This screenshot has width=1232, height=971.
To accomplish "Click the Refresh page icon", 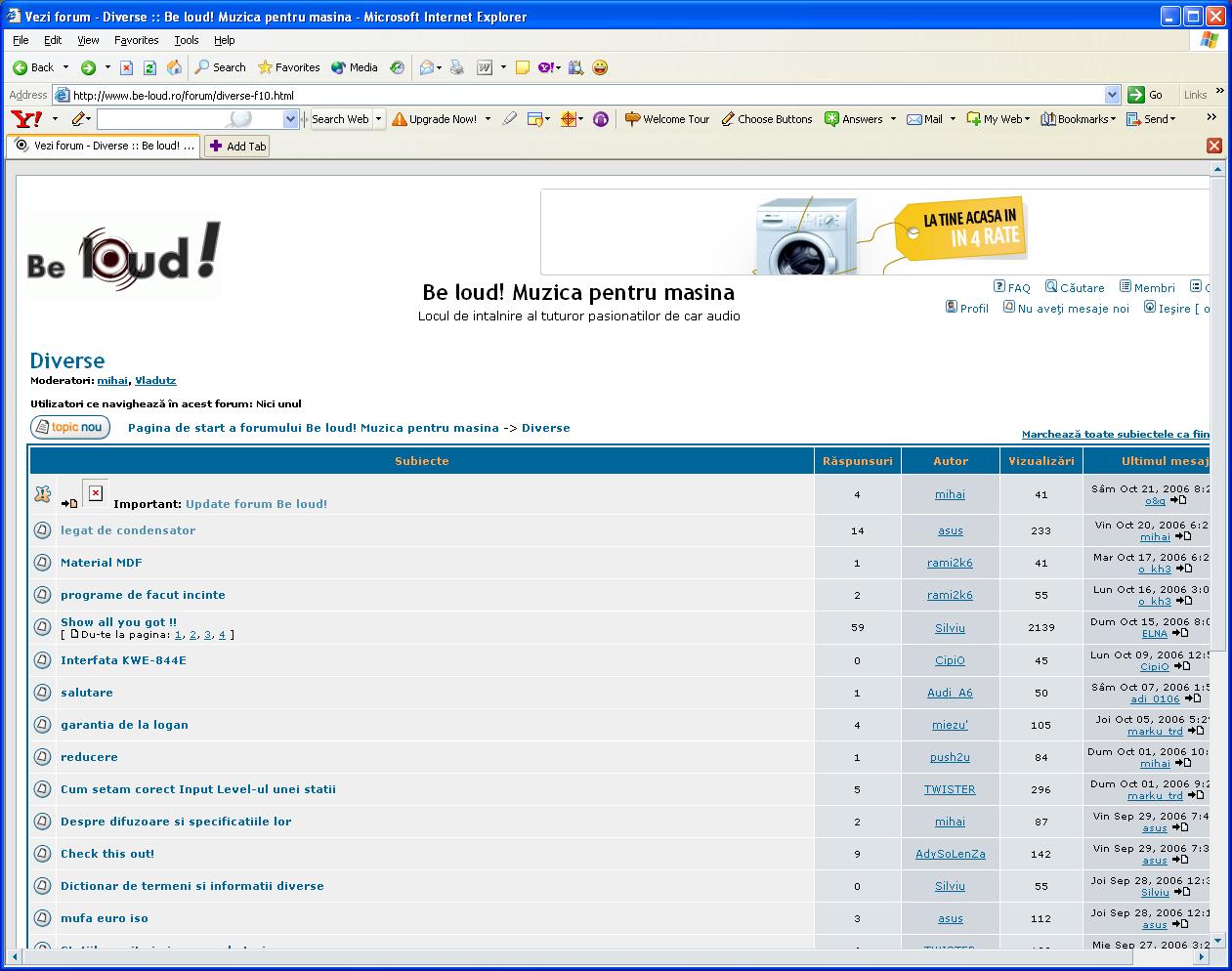I will [x=149, y=67].
